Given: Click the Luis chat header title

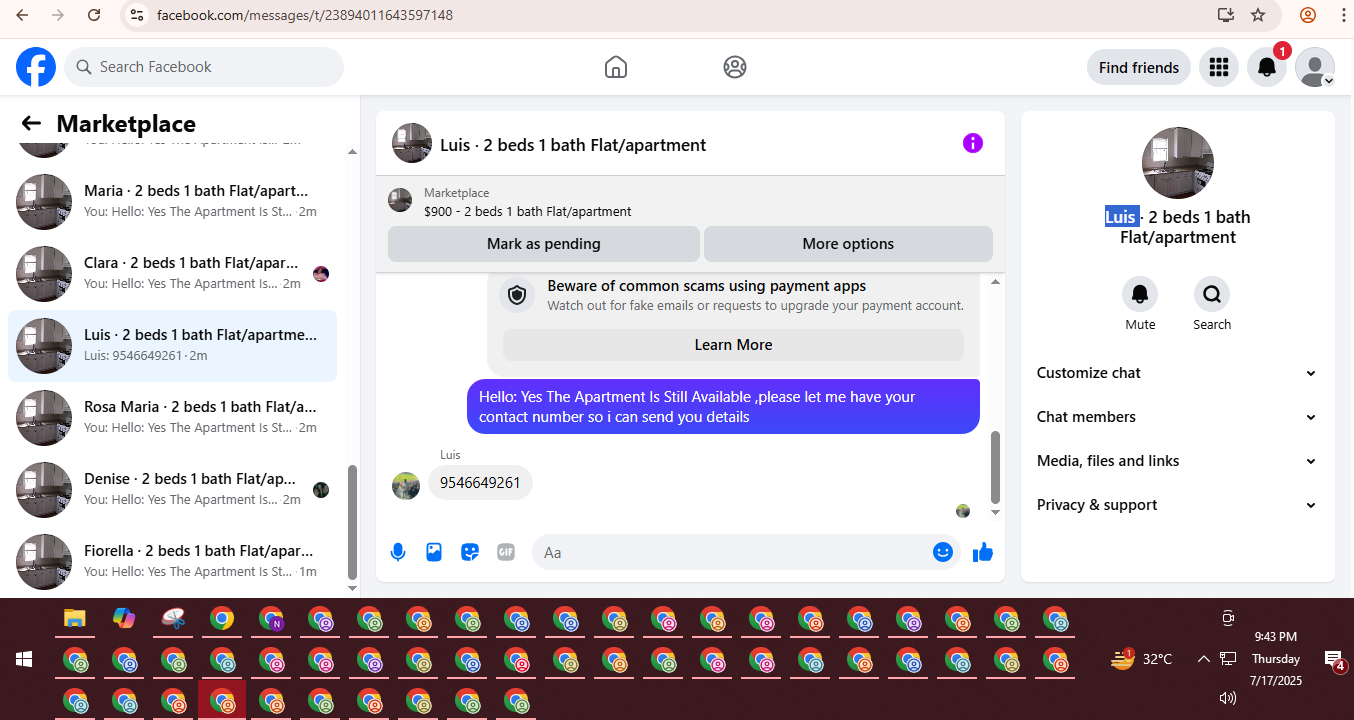Looking at the screenshot, I should (x=573, y=145).
